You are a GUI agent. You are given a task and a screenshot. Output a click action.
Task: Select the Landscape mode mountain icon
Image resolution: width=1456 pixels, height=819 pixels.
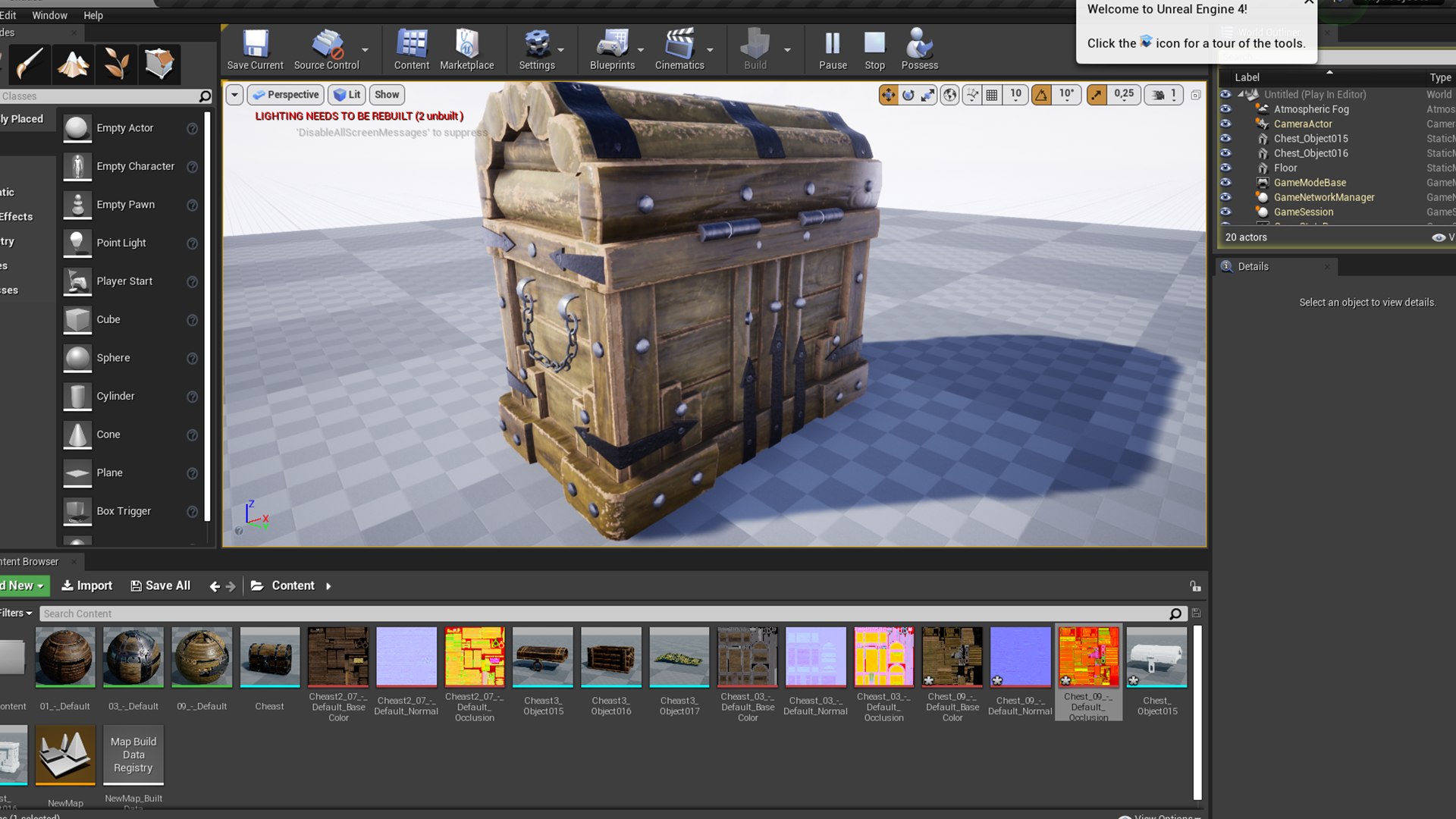click(x=73, y=64)
